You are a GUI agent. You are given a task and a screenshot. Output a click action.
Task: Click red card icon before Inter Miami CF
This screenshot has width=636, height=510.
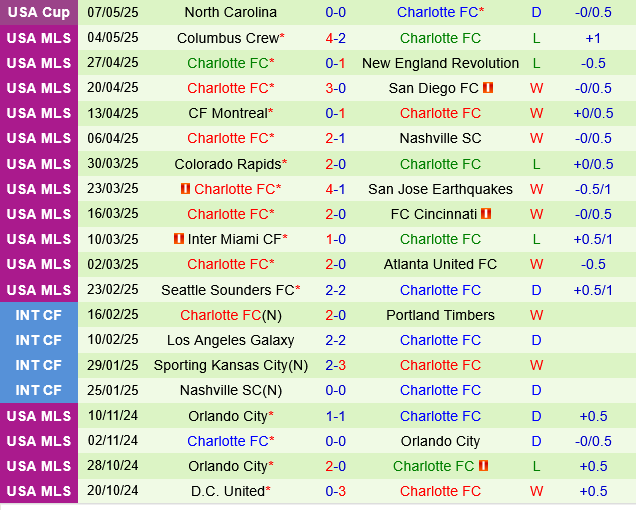coord(179,239)
